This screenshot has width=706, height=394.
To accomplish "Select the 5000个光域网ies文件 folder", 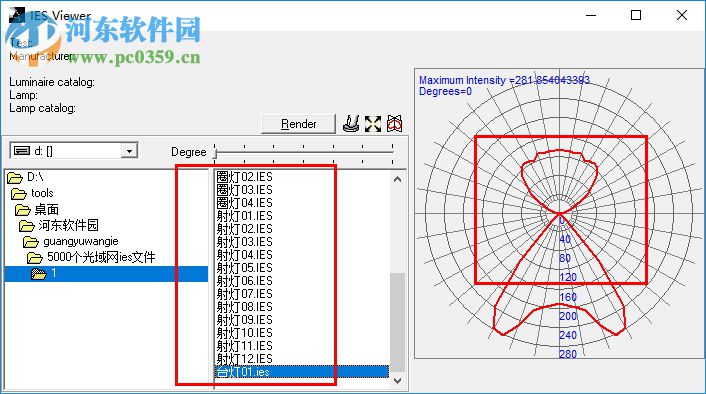I will pyautogui.click(x=101, y=257).
